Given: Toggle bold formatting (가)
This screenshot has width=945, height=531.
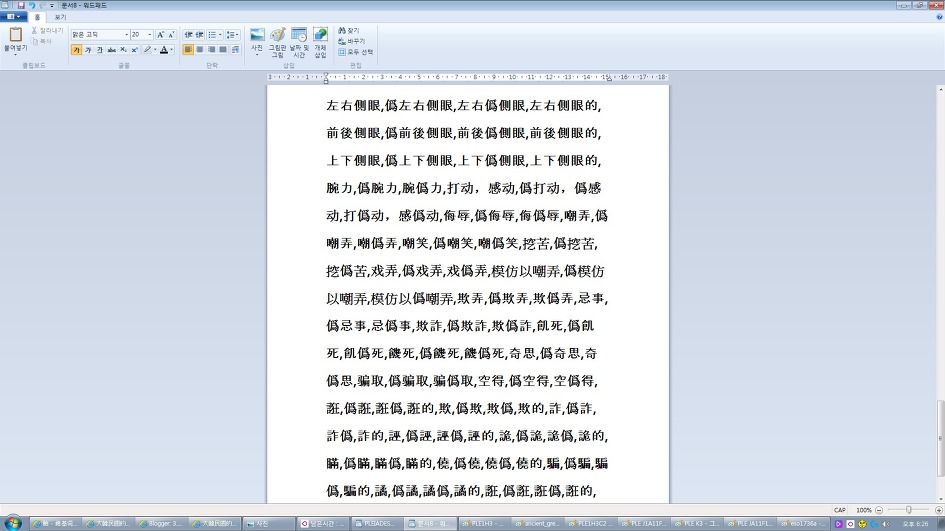Looking at the screenshot, I should 76,49.
